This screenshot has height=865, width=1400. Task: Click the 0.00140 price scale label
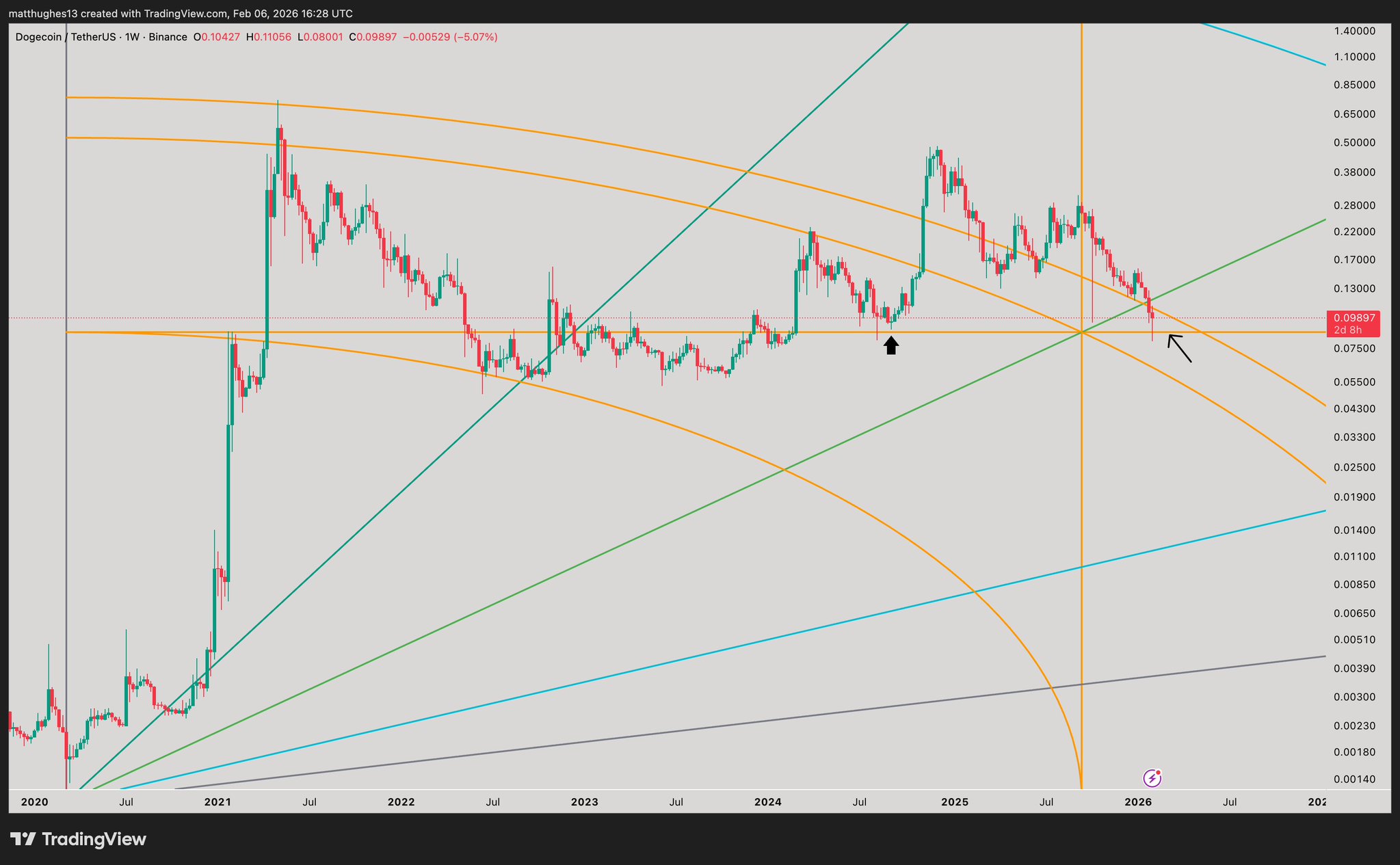pyautogui.click(x=1354, y=779)
